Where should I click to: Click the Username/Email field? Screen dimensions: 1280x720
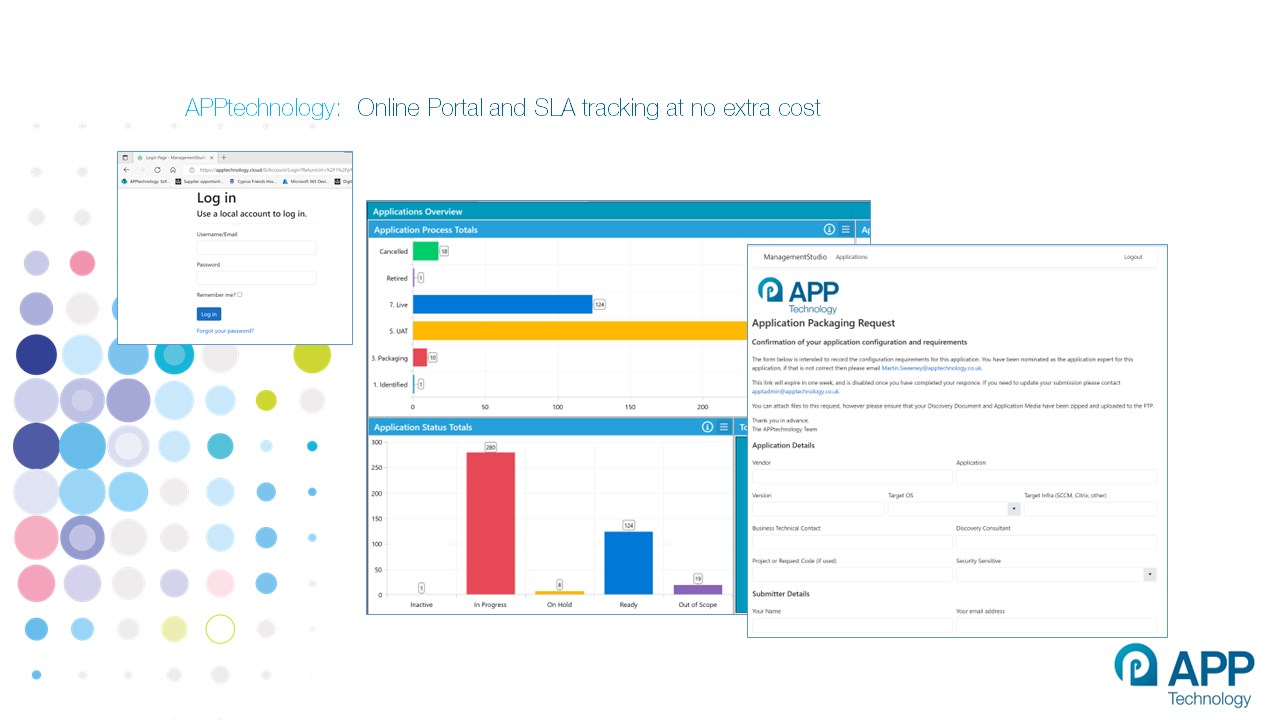click(x=257, y=248)
